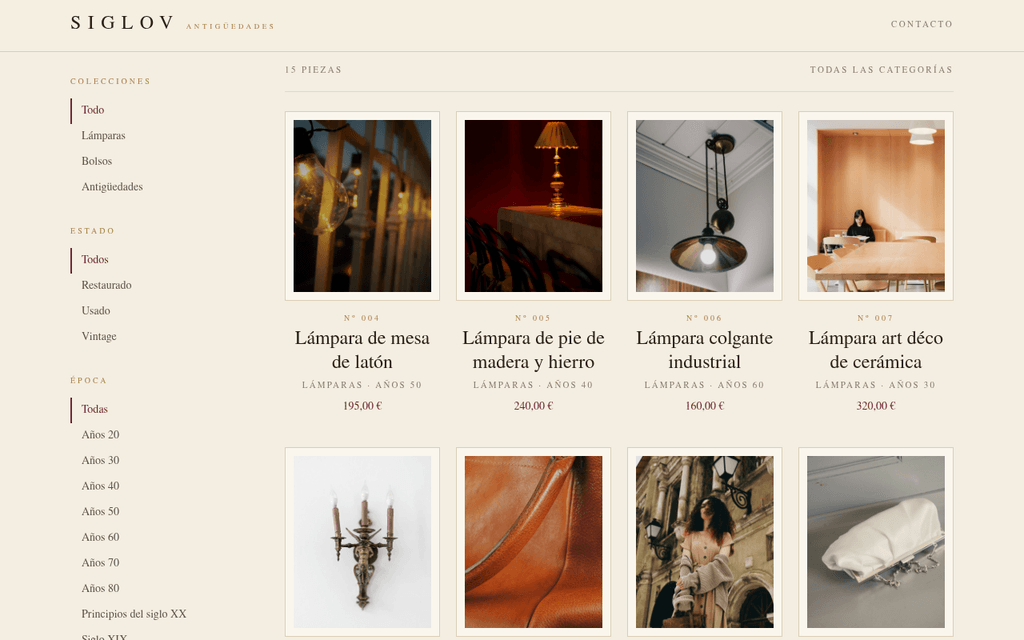Click the 15 piezas count text
This screenshot has width=1024, height=640.
313,69
